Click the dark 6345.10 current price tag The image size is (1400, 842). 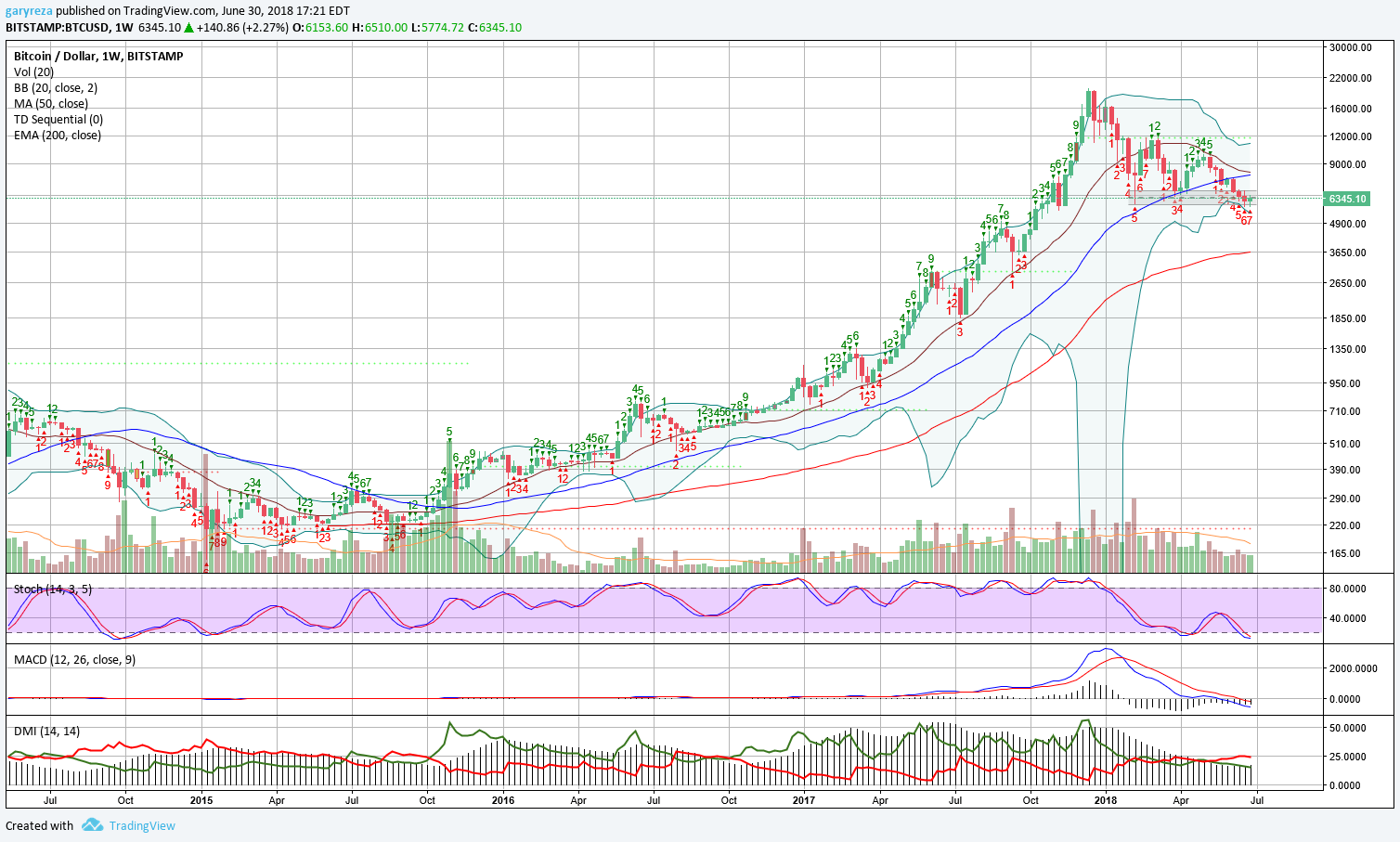point(1346,199)
